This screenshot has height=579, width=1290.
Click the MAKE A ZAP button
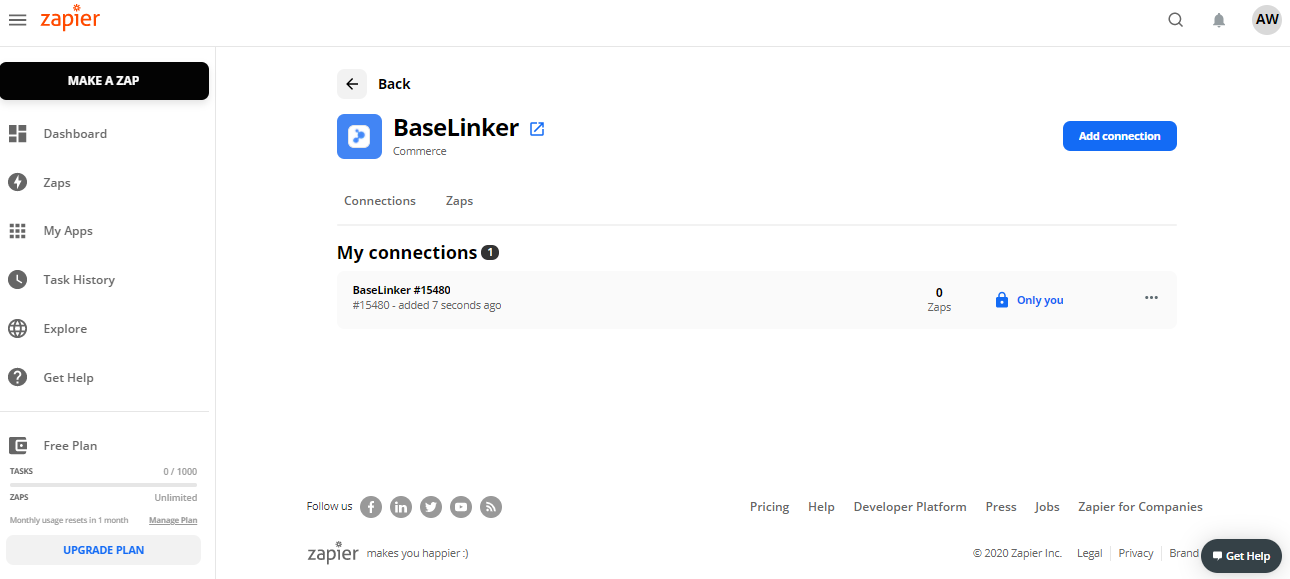pos(104,81)
